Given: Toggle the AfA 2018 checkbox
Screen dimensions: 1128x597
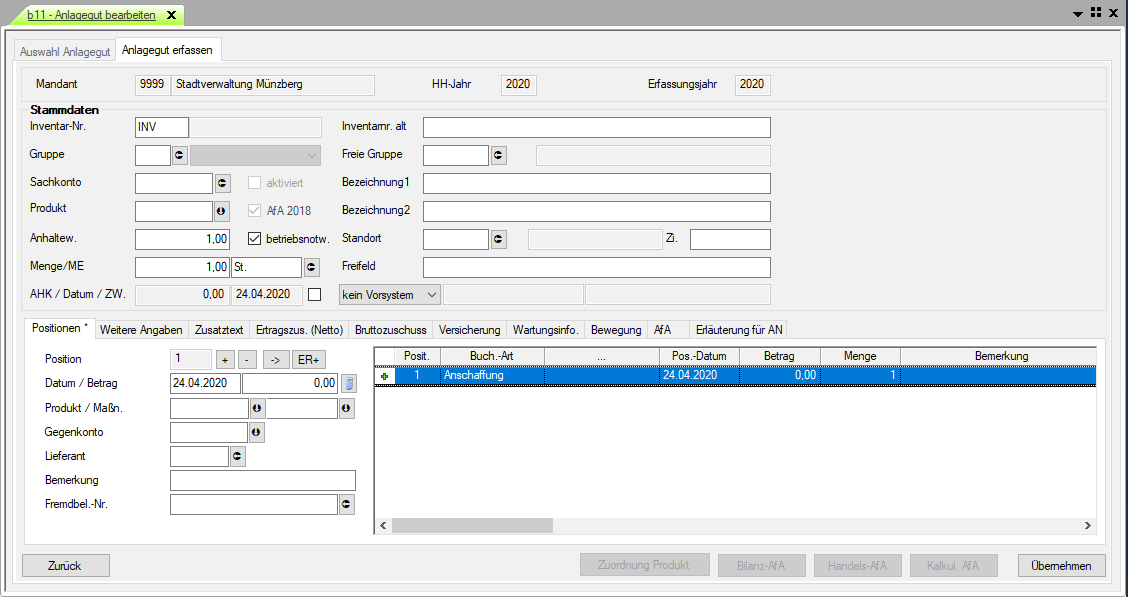Looking at the screenshot, I should [x=254, y=211].
